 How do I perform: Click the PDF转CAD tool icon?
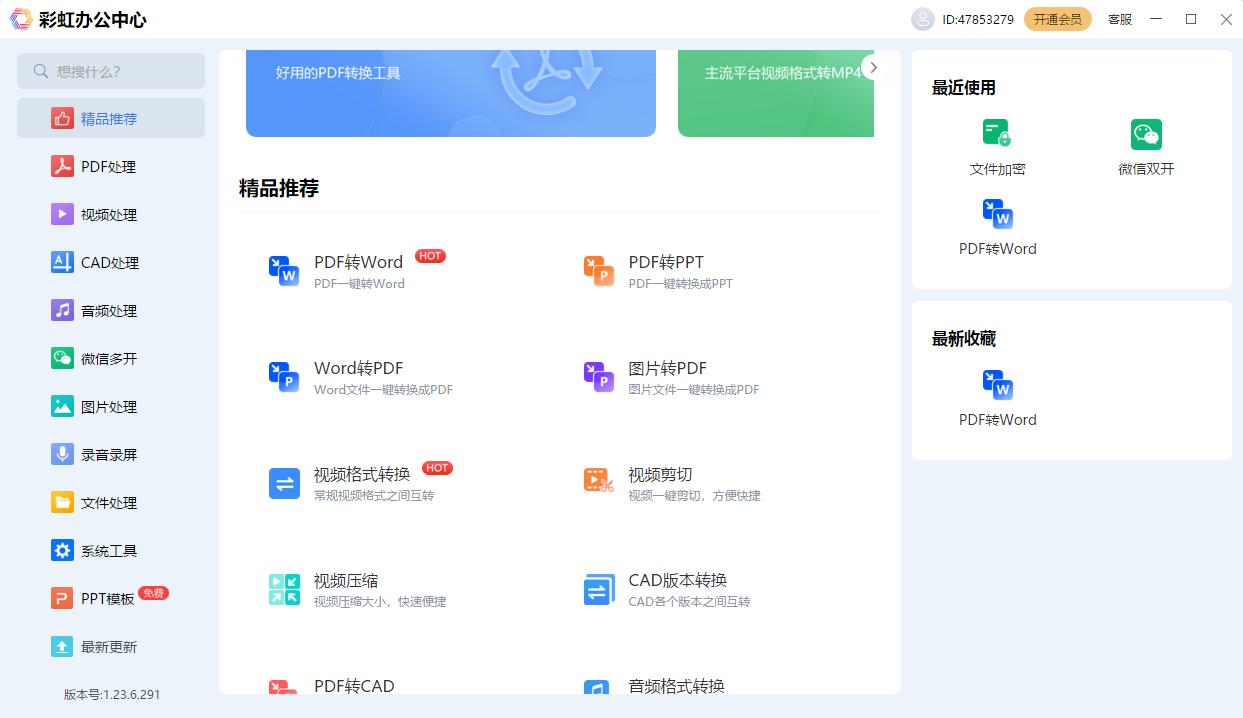tap(284, 690)
